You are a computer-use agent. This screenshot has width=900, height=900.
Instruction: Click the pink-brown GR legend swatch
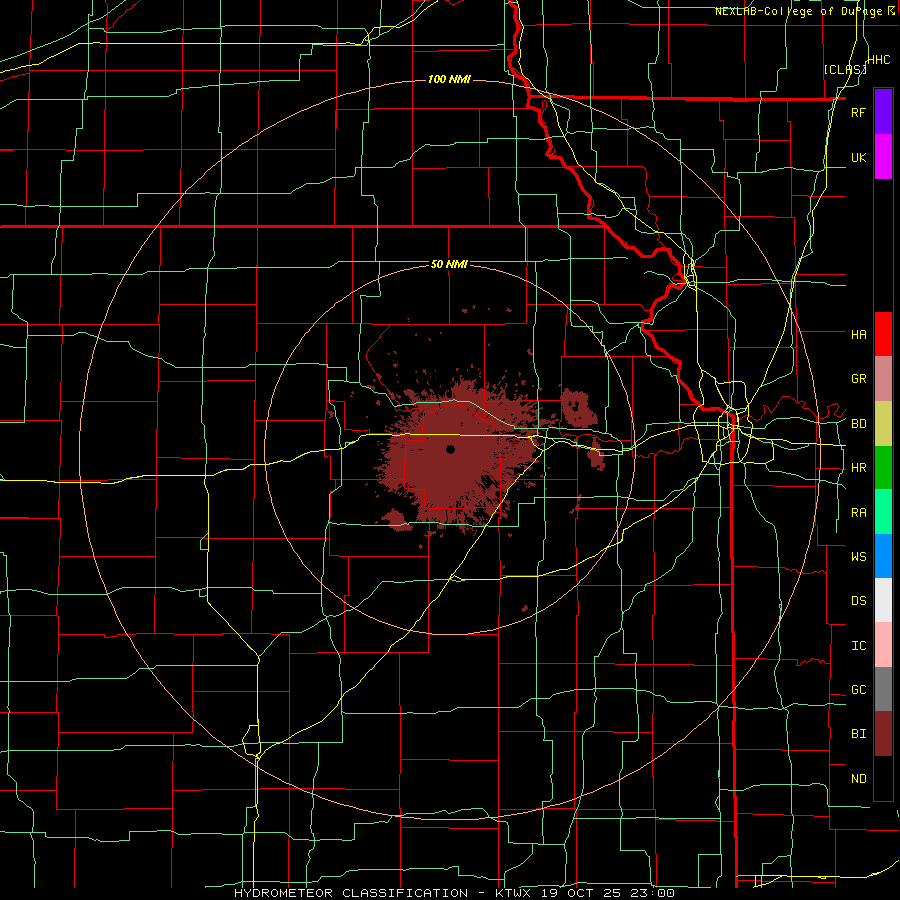(883, 379)
